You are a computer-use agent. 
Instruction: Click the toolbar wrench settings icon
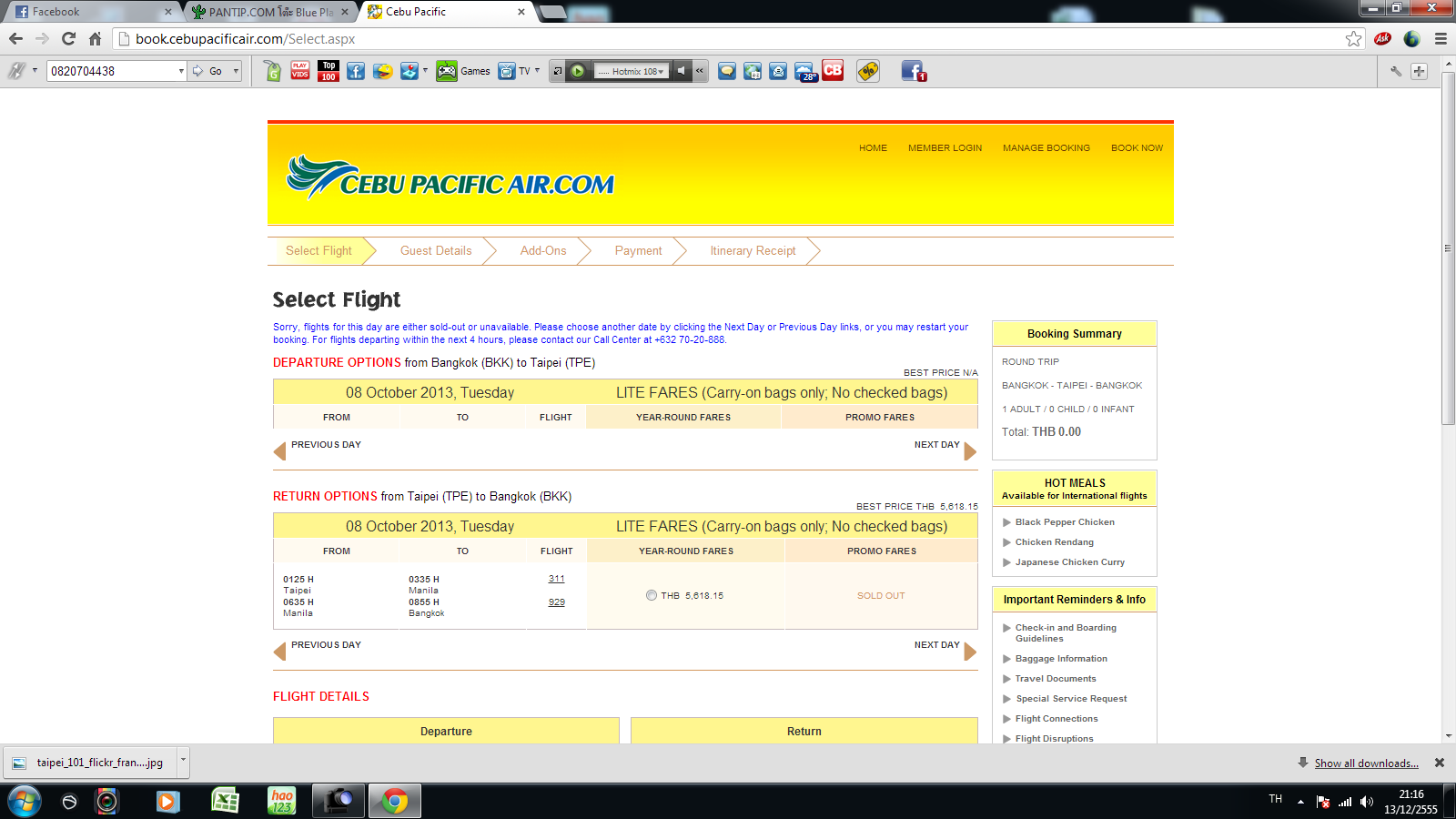tap(1395, 71)
